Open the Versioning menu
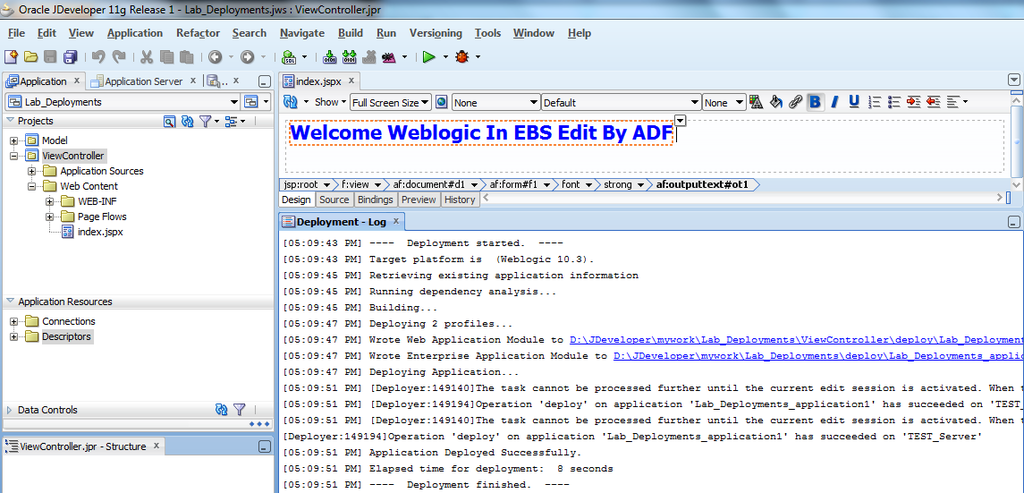 click(x=436, y=33)
